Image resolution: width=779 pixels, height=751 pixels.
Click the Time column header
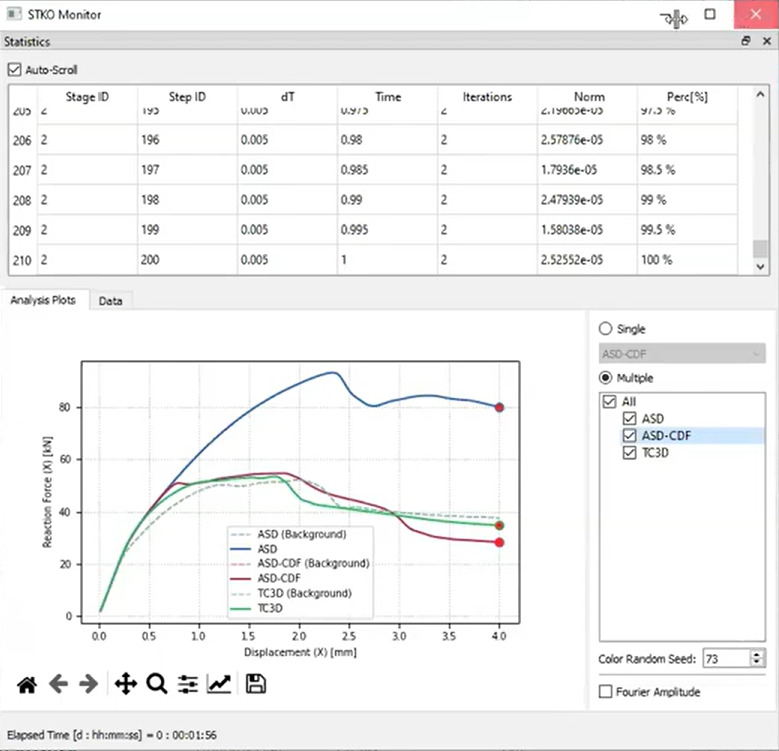(x=388, y=97)
